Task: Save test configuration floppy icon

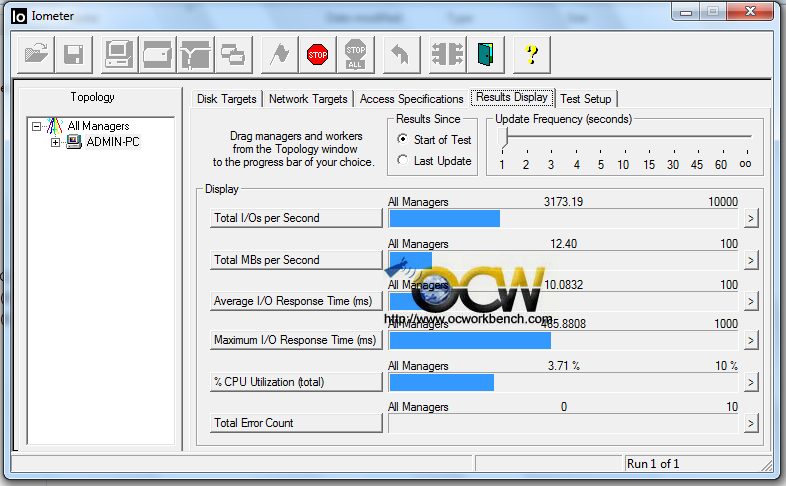Action: click(74, 54)
